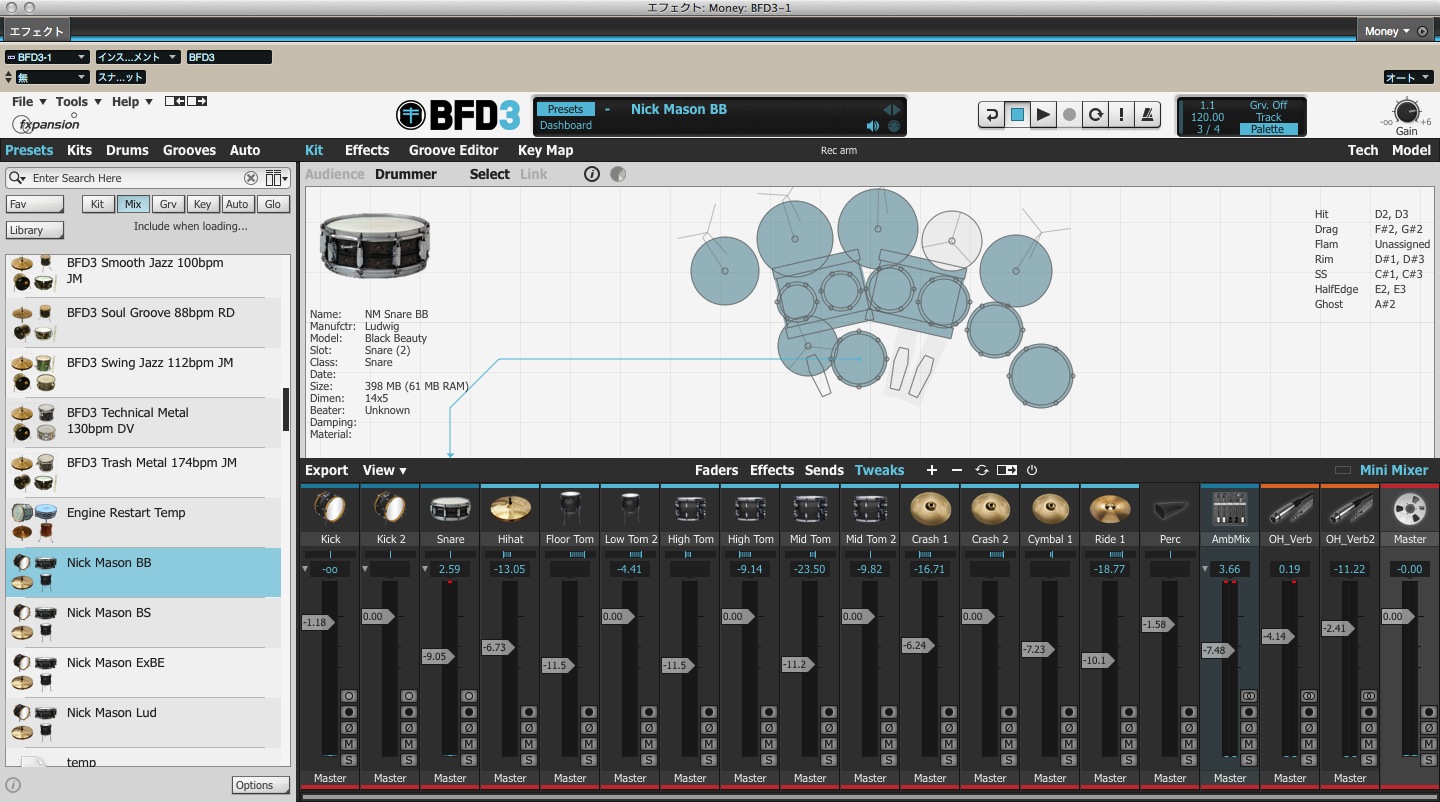Image resolution: width=1440 pixels, height=802 pixels.
Task: Click the Snare channel fader handle
Action: coord(439,657)
